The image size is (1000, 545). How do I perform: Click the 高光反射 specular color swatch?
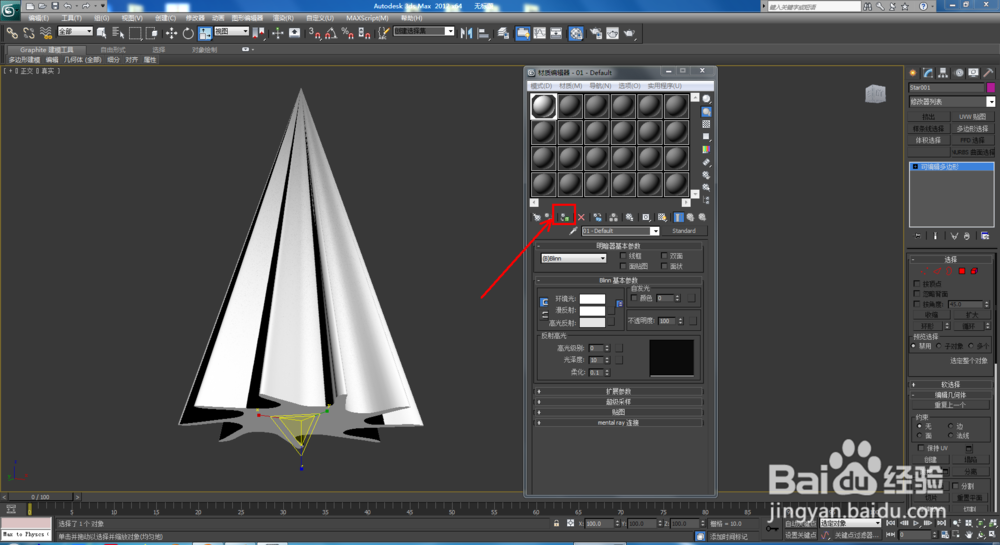(592, 323)
